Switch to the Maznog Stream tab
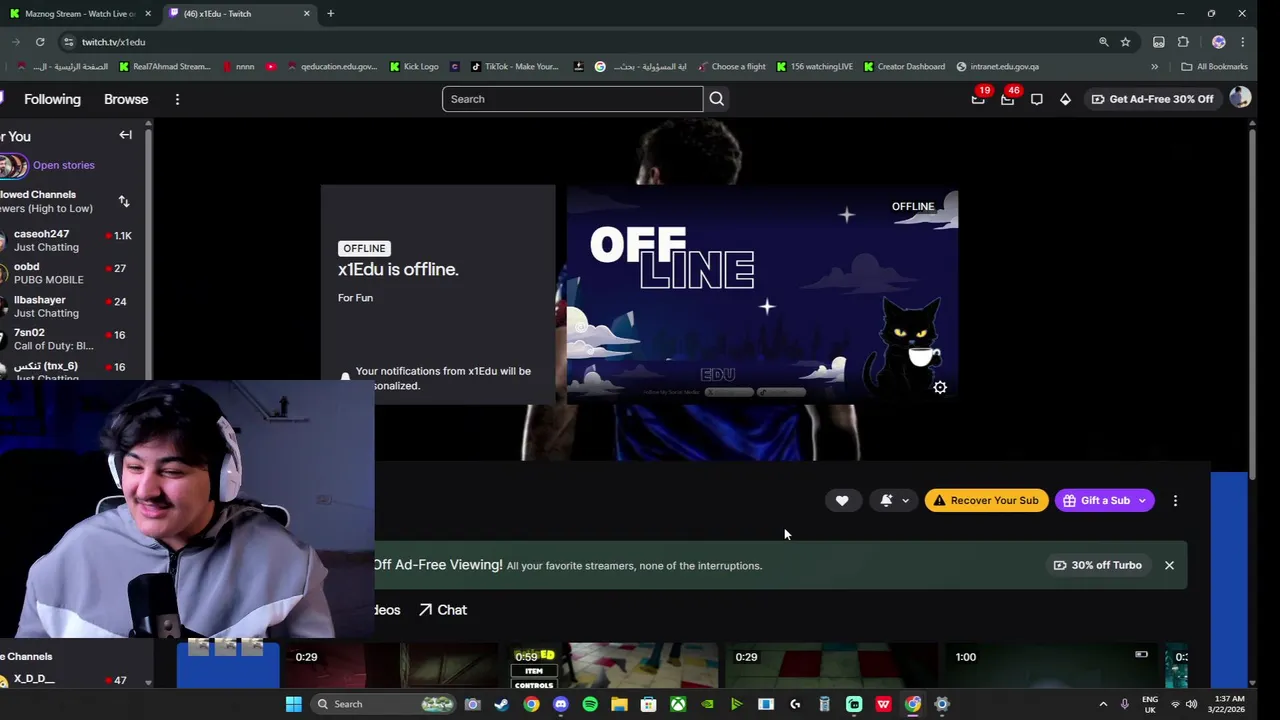The width and height of the screenshot is (1280, 720). point(80,13)
